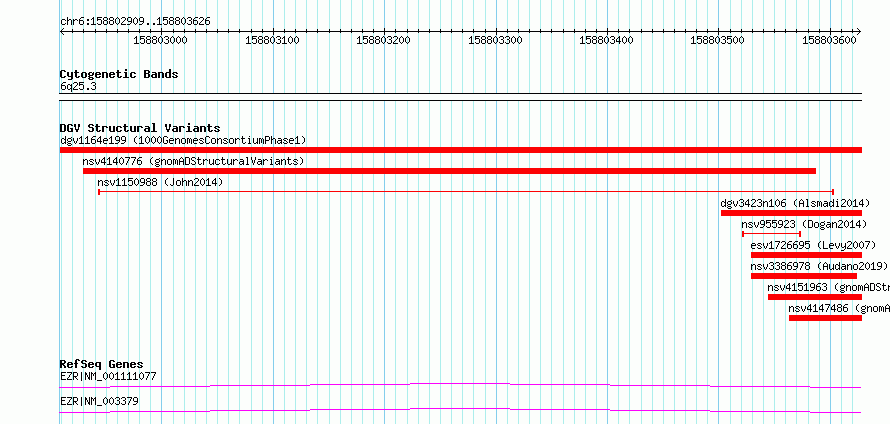Select the nsv1150988 (John2014) label
890x424 pixels.
[161, 182]
